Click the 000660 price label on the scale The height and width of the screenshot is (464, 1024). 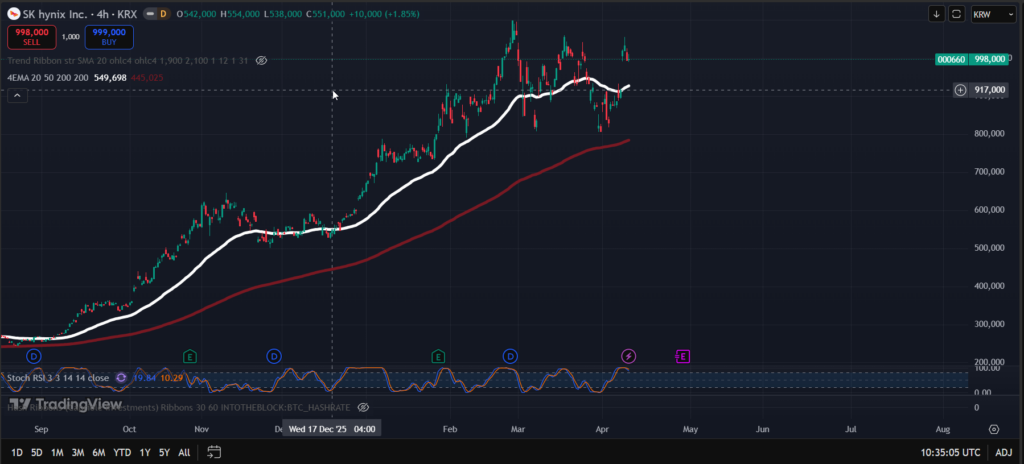(x=951, y=59)
